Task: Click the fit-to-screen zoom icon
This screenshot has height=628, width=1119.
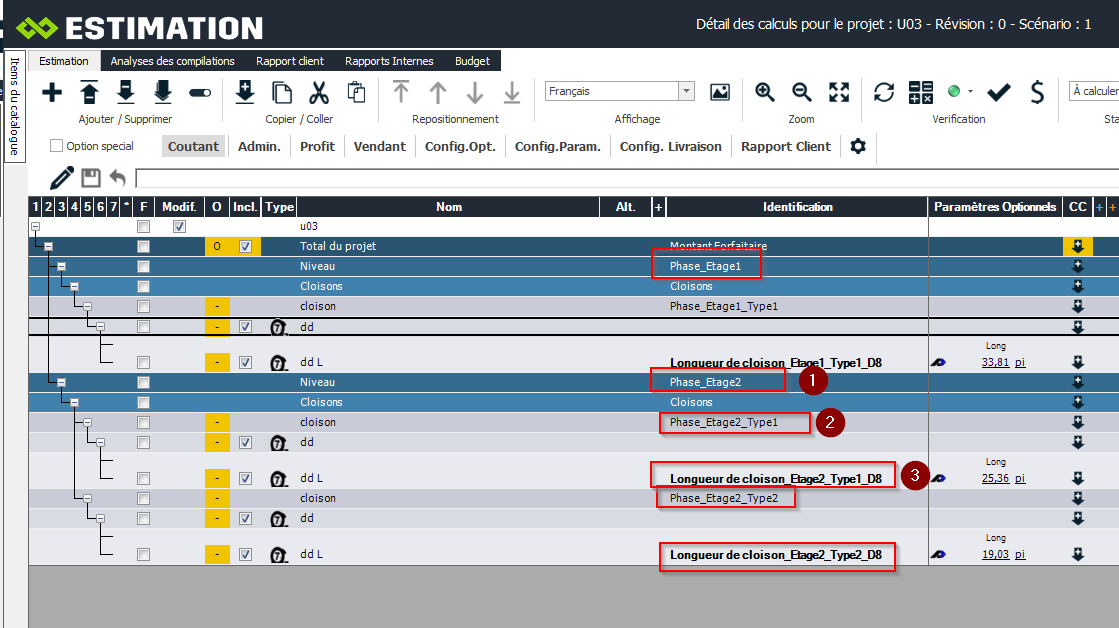Action: pos(839,92)
